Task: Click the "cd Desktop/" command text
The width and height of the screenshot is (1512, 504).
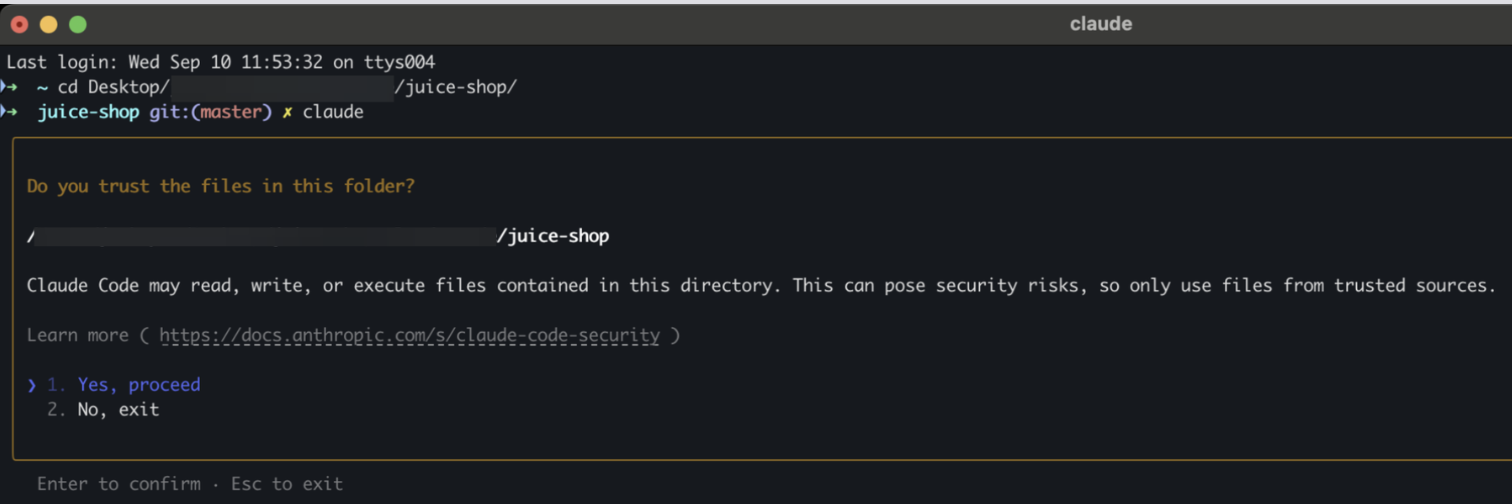Action: tap(113, 87)
